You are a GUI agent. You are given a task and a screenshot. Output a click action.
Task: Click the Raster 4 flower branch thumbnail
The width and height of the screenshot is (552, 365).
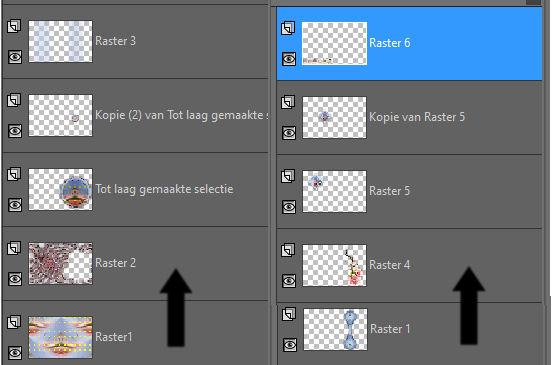pos(334,265)
